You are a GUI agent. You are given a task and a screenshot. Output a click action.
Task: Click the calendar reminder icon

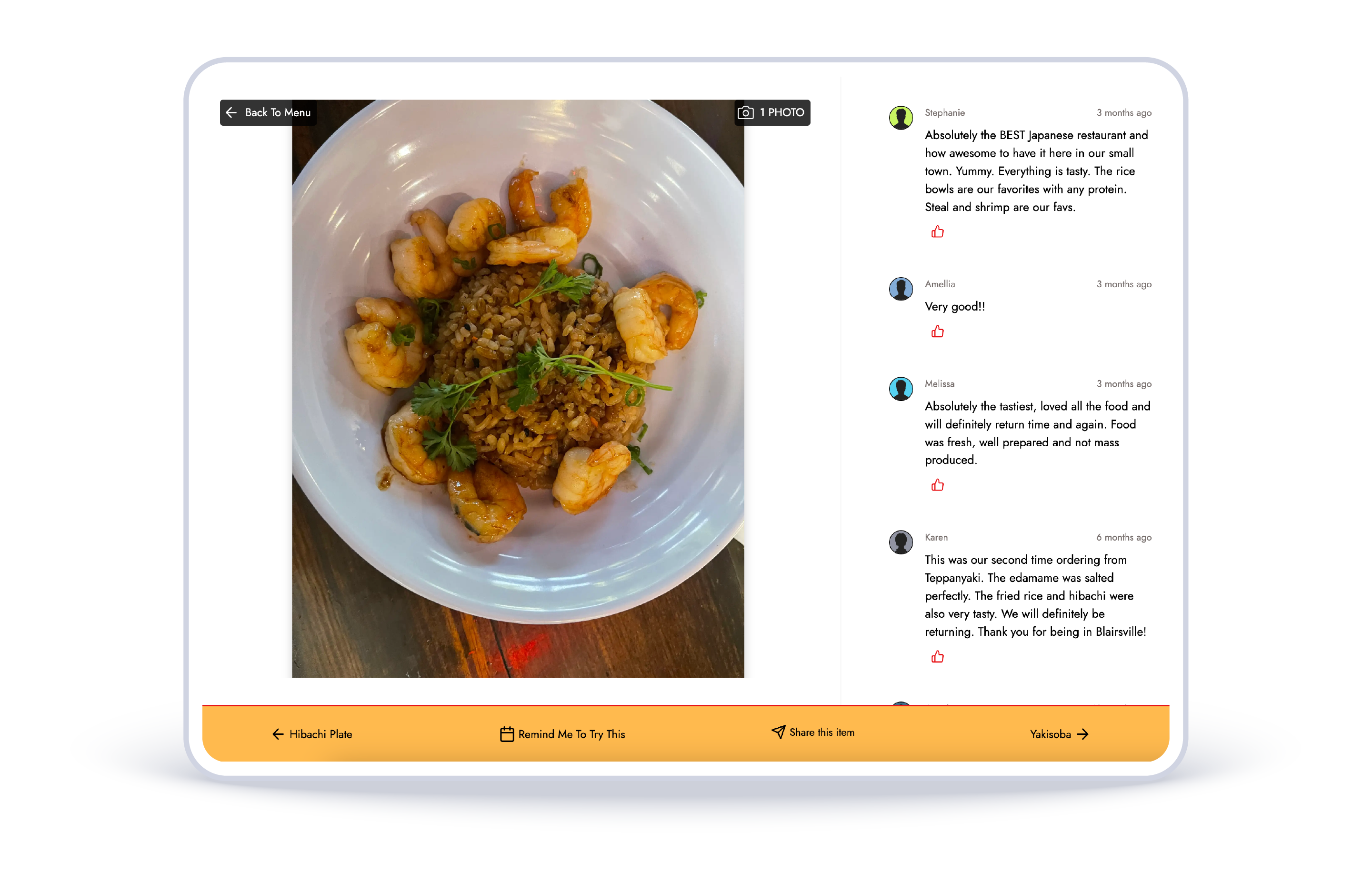507,734
